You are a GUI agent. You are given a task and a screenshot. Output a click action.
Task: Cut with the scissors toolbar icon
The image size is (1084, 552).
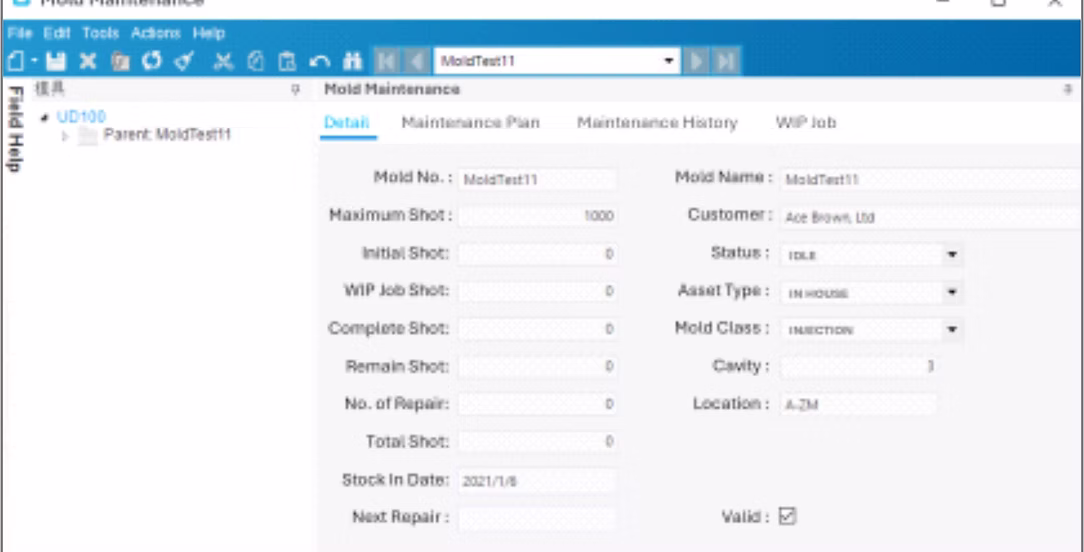tap(223, 62)
